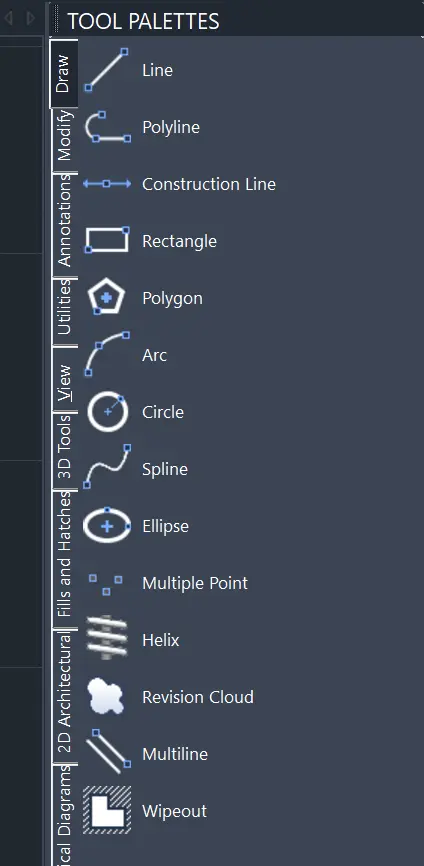Open the Annotations palette tab
This screenshot has height=866, width=424.
click(x=64, y=220)
